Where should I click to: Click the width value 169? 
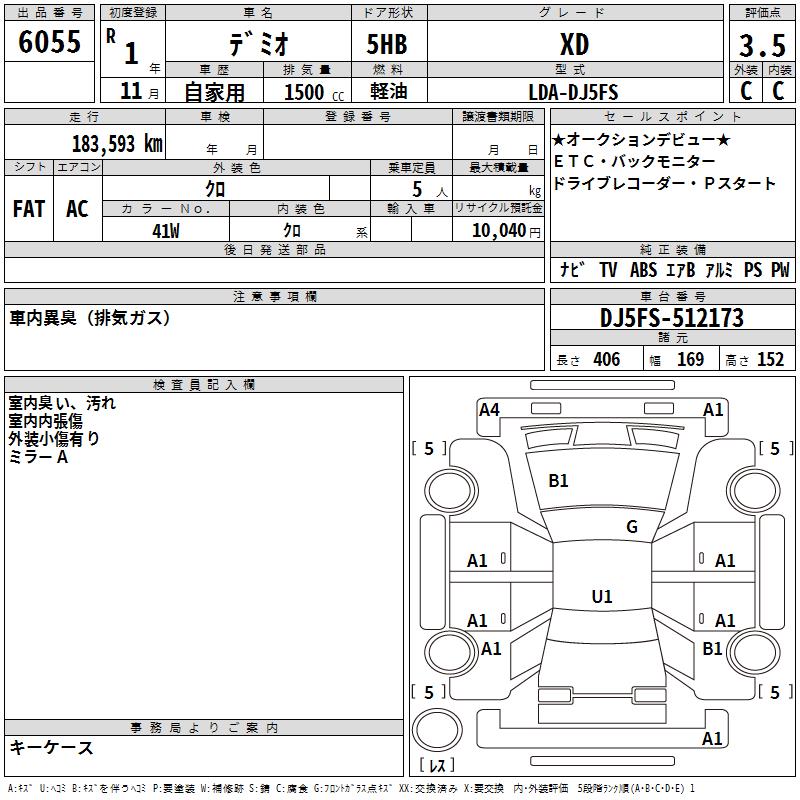coord(690,360)
